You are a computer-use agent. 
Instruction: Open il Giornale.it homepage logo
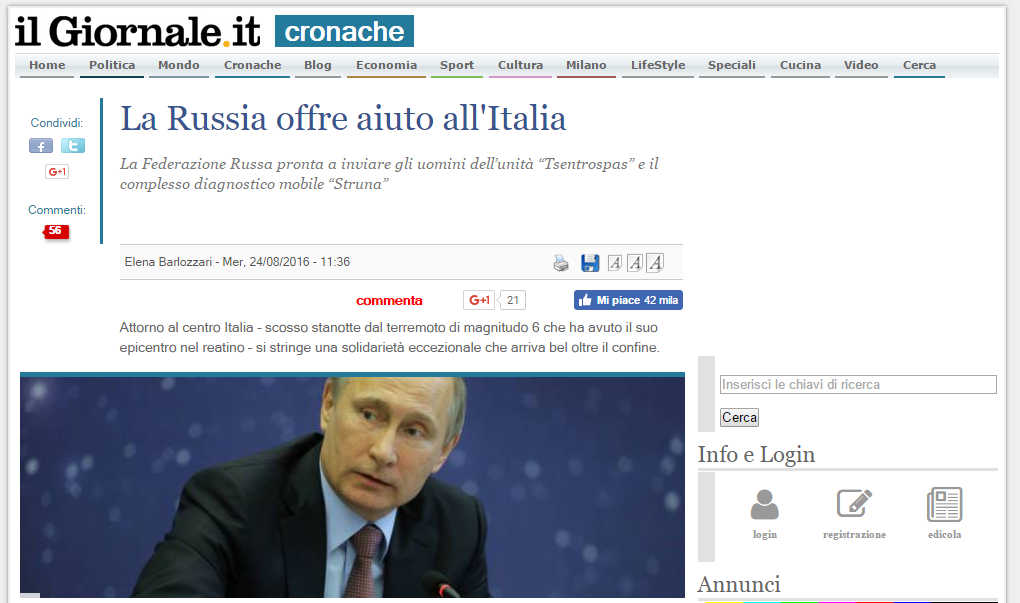(x=137, y=31)
